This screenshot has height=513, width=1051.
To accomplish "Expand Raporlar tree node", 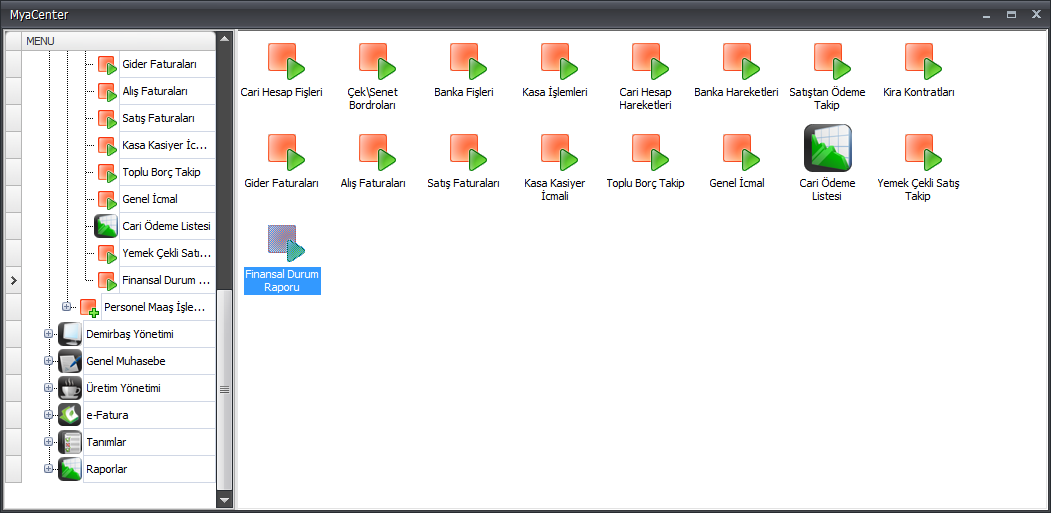I will click(48, 468).
